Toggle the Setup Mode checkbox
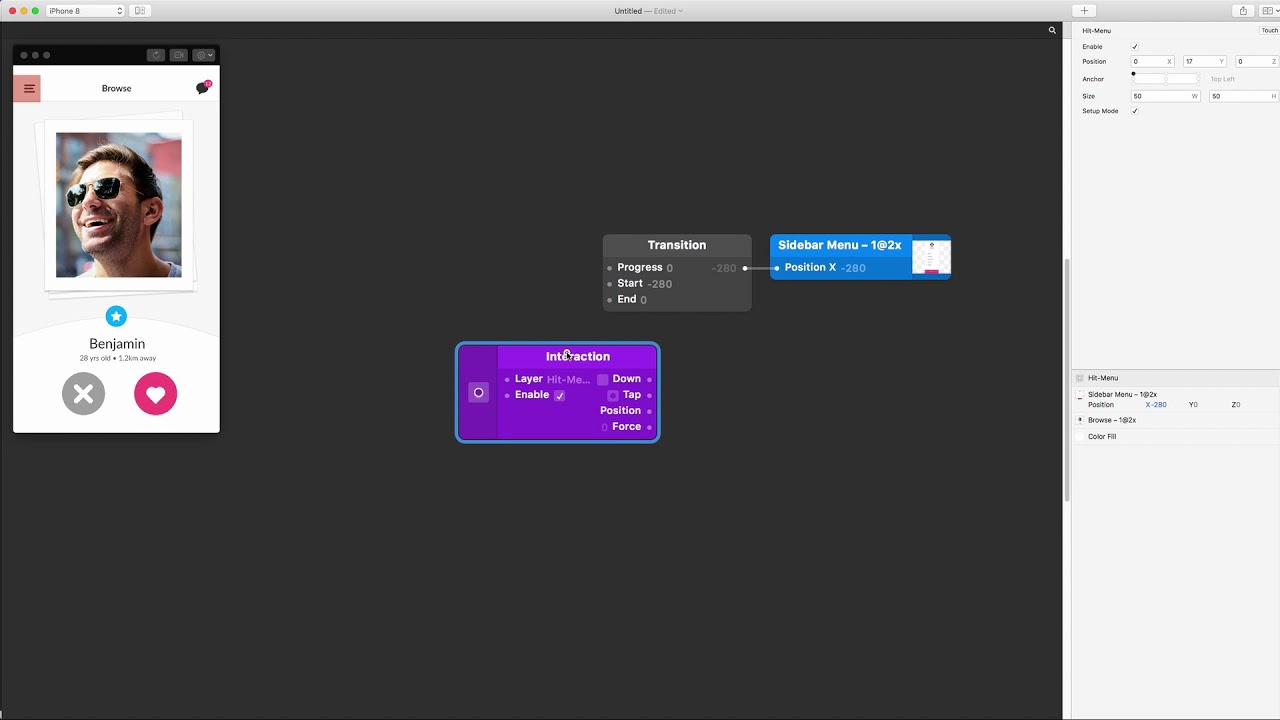1280x720 pixels. pyautogui.click(x=1134, y=111)
